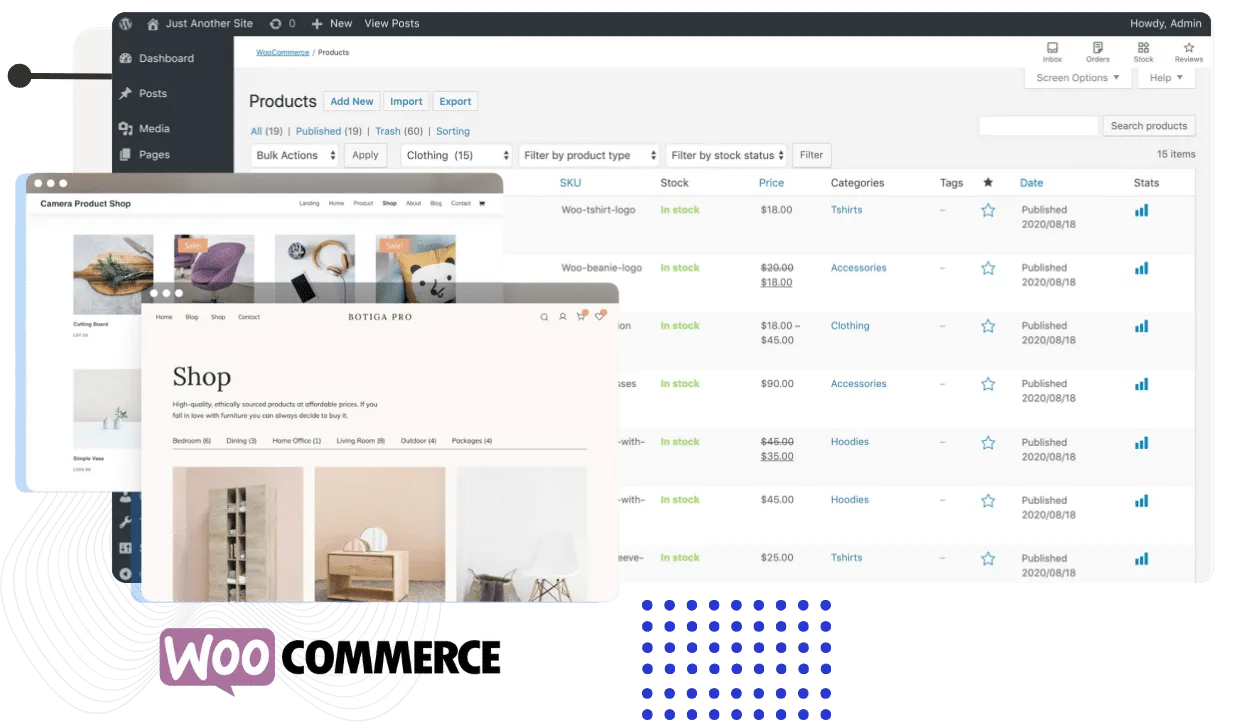Switch to Outdoor (4) category tab

click(418, 441)
